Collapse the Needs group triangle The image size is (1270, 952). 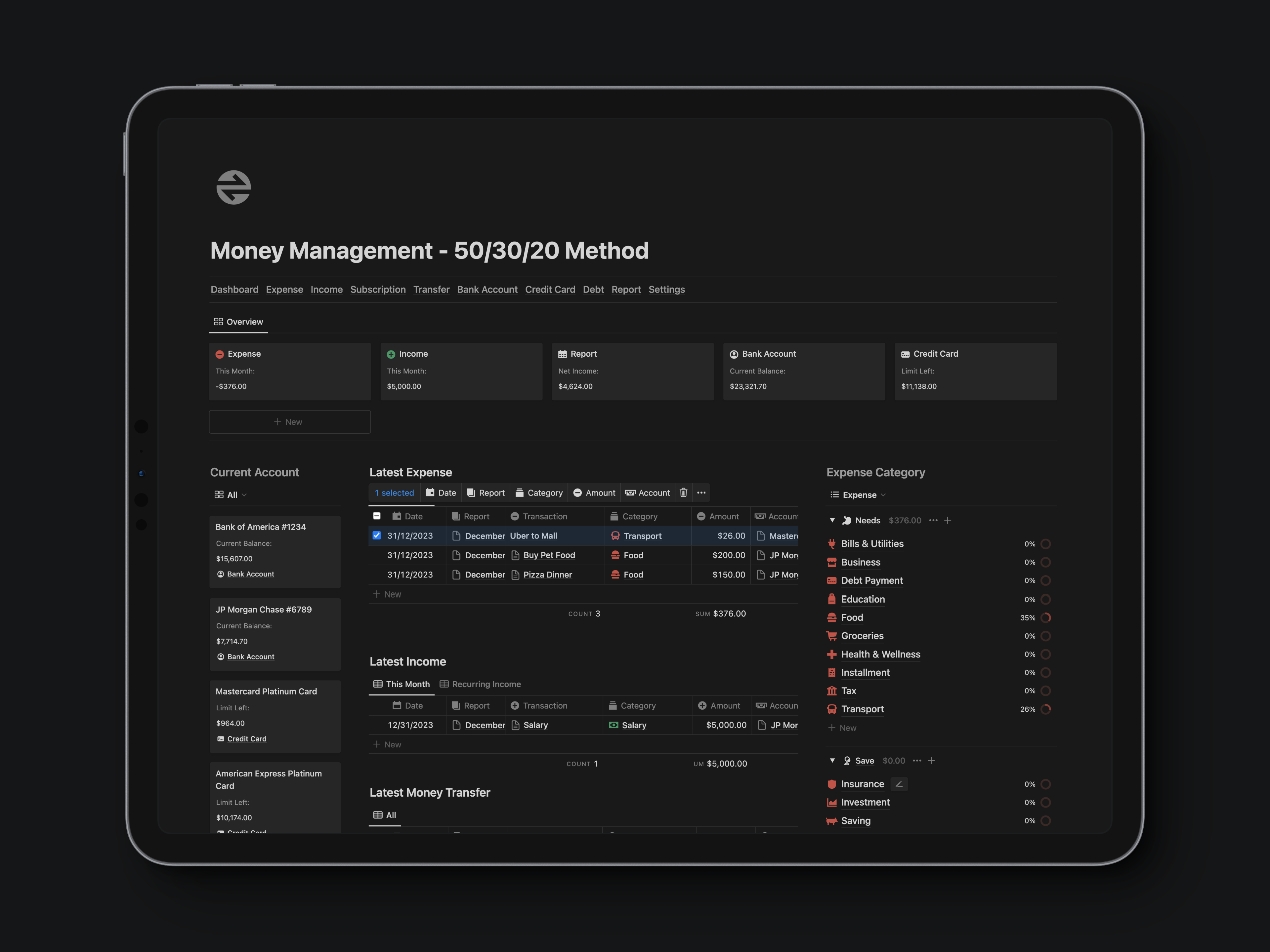pyautogui.click(x=832, y=521)
